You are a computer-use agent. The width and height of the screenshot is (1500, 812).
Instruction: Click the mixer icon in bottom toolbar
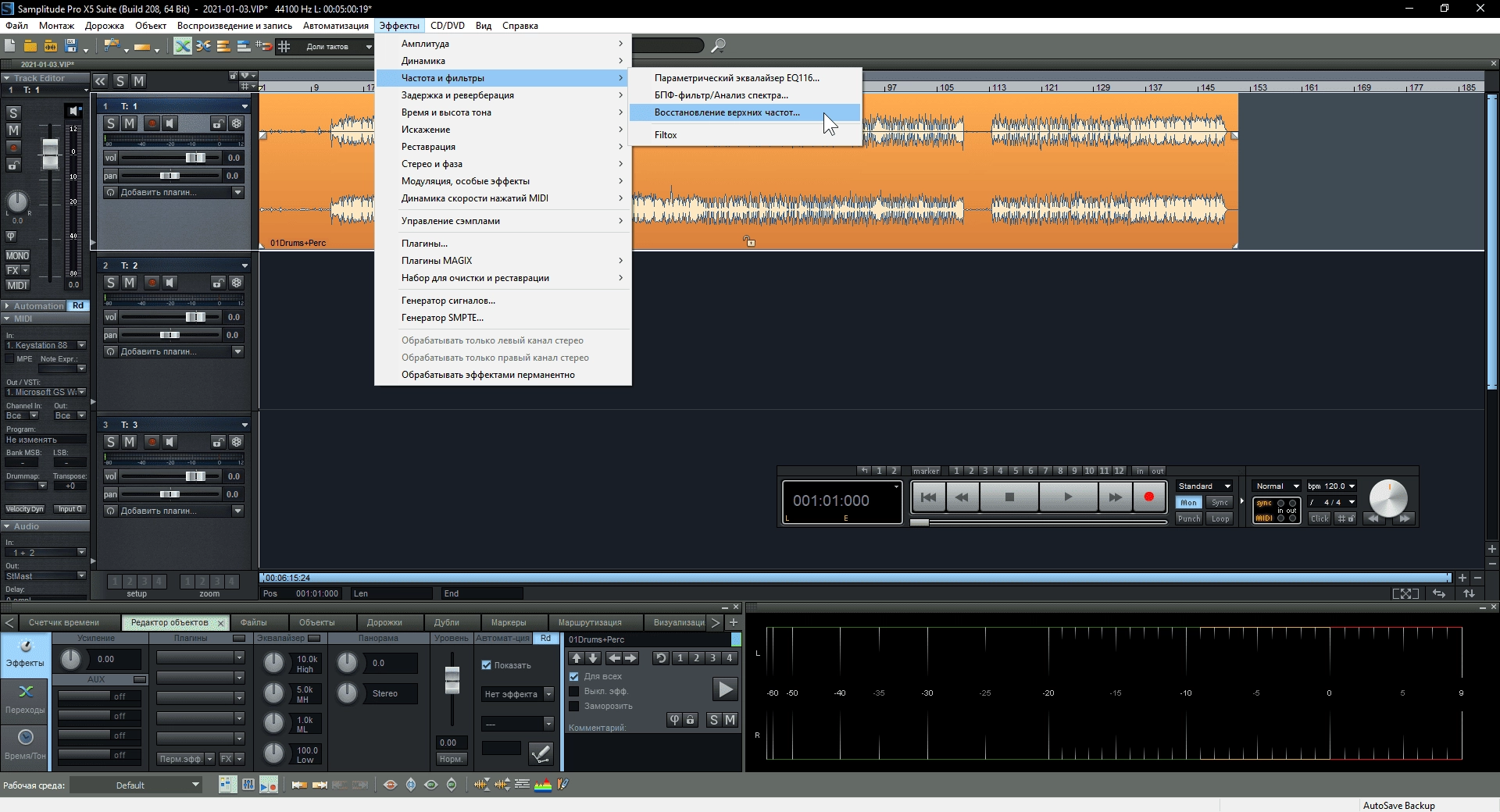tap(248, 785)
